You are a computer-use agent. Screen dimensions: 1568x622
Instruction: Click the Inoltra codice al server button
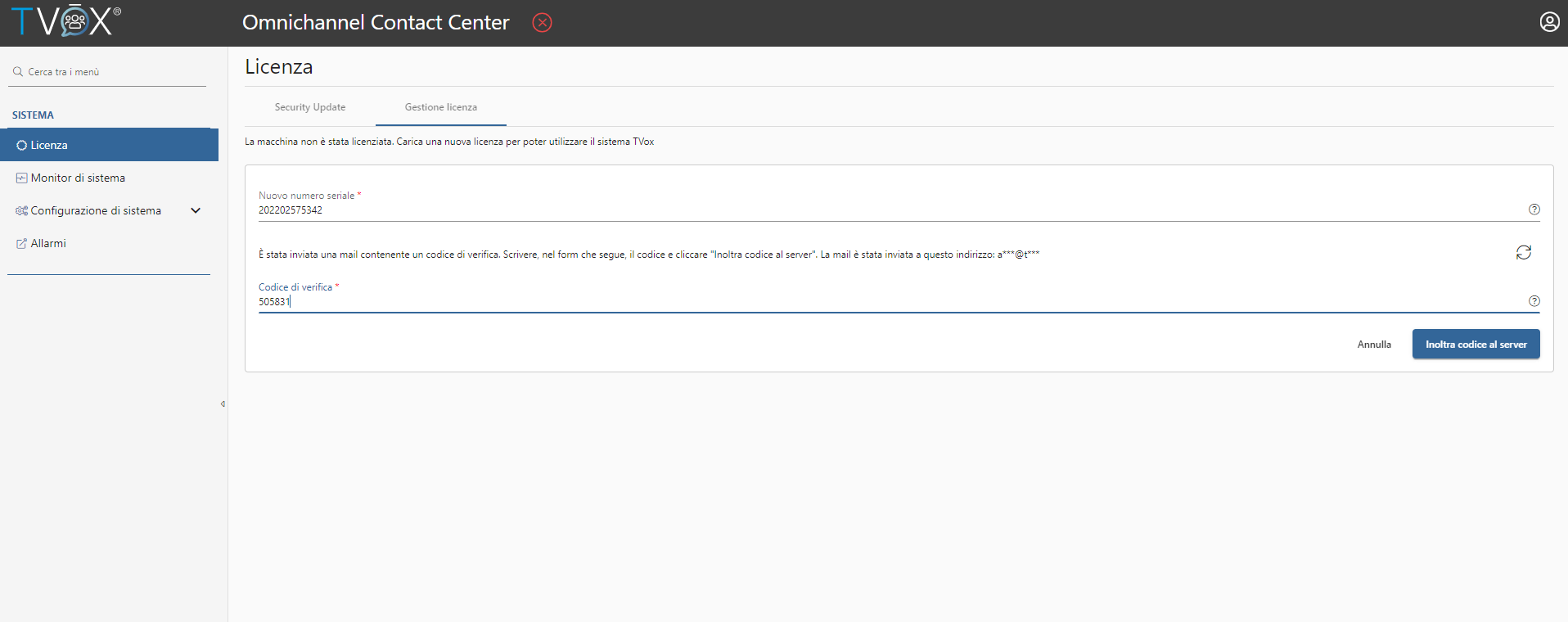click(1476, 345)
